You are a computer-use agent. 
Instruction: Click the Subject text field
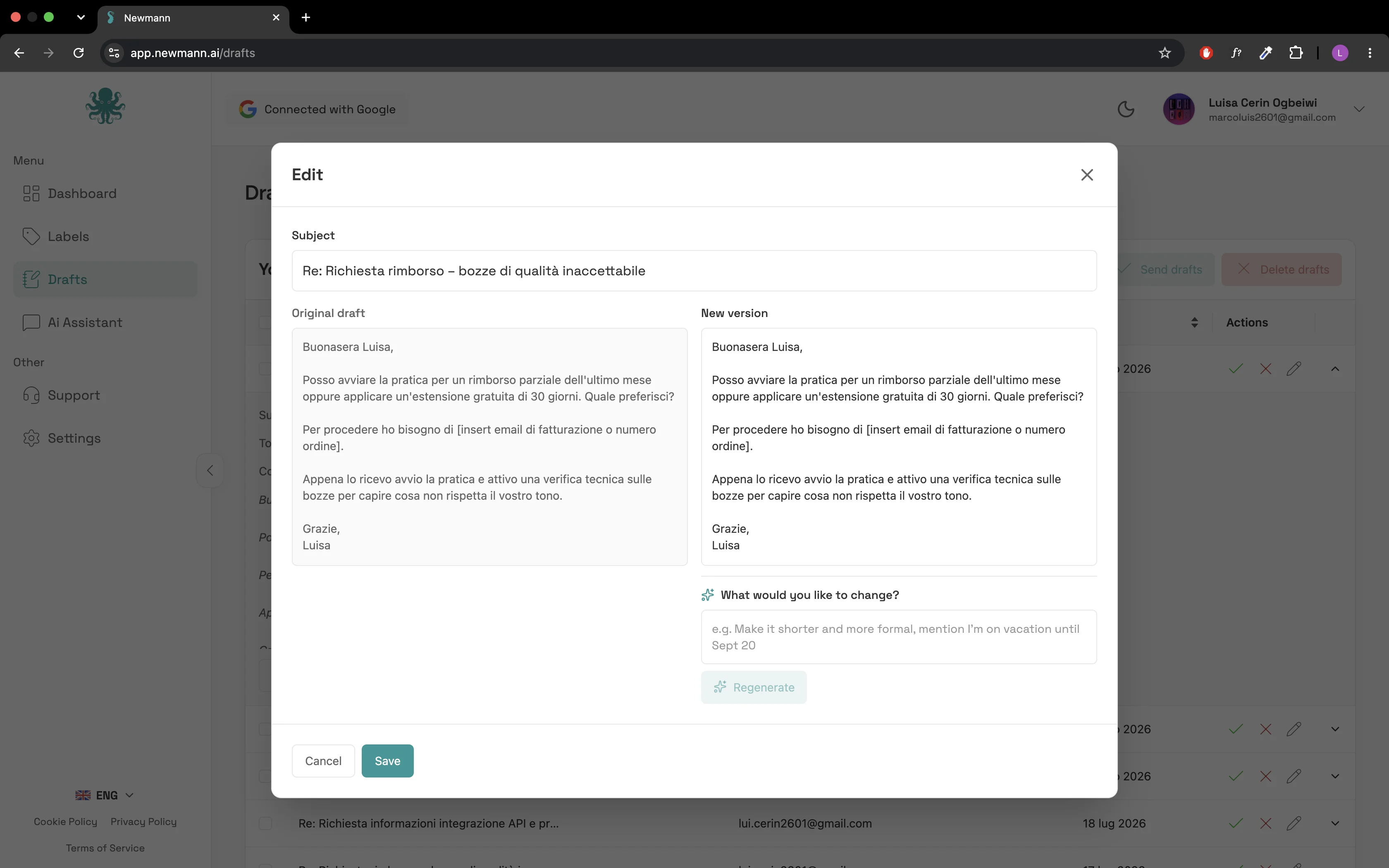[694, 271]
